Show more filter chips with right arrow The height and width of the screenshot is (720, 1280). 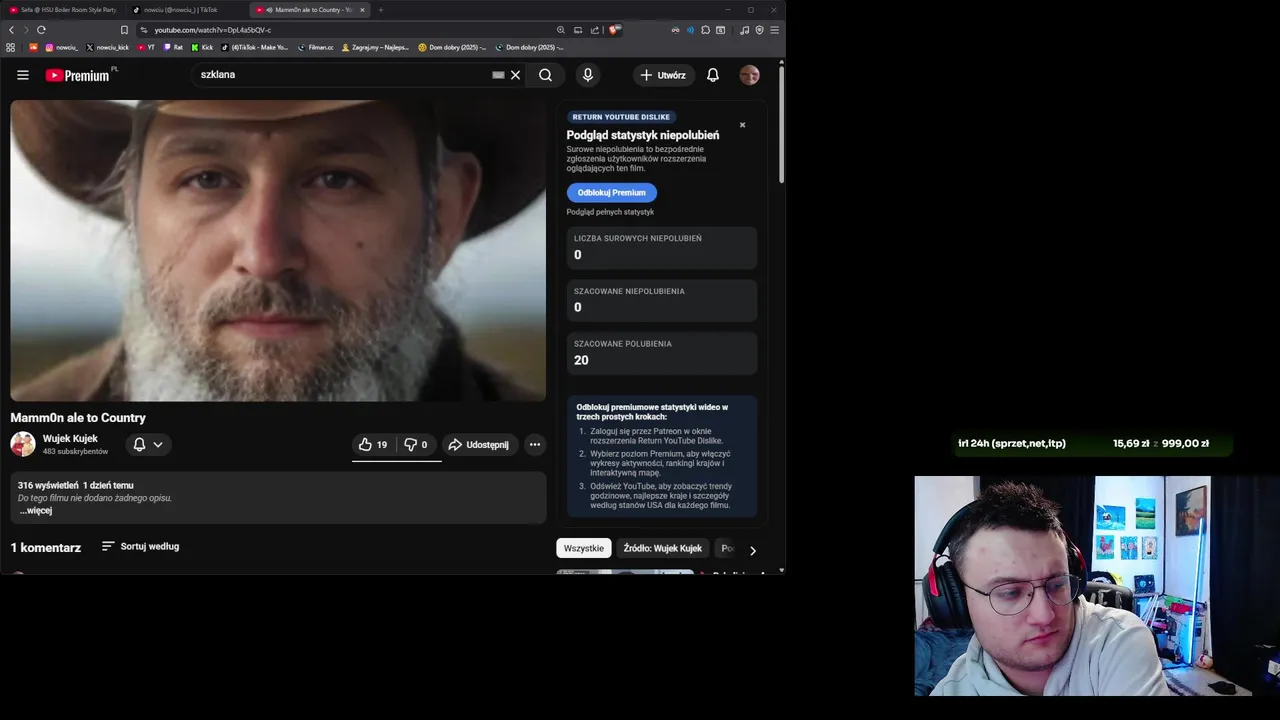point(753,550)
